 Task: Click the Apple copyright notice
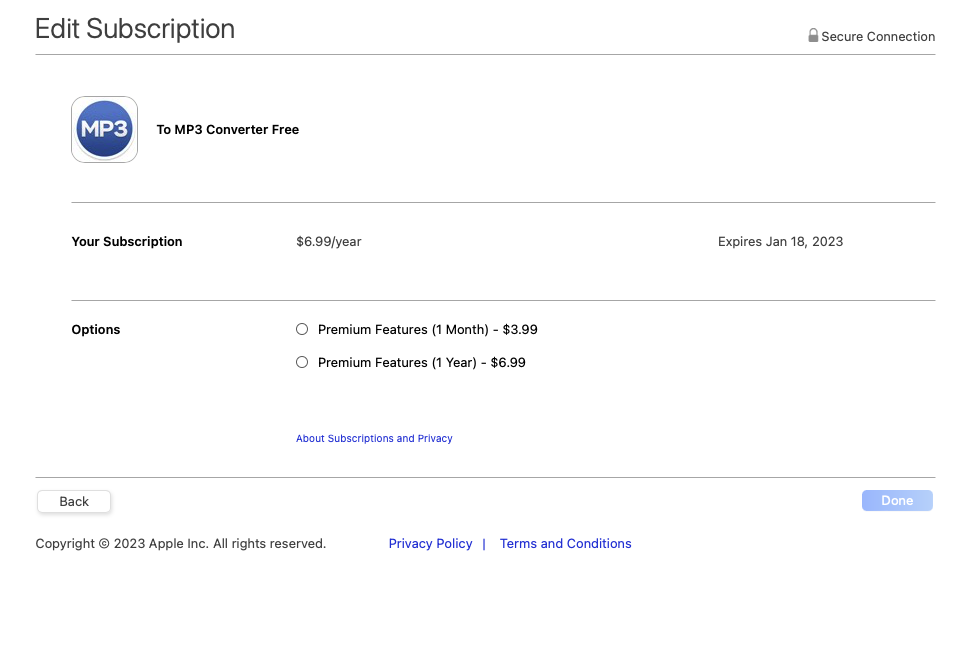click(x=180, y=543)
